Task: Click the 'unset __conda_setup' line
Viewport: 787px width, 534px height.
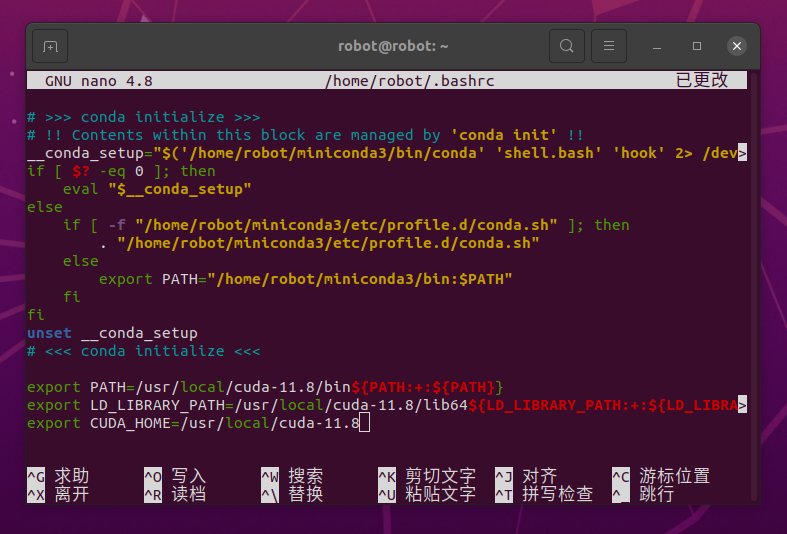Action: [x=112, y=333]
